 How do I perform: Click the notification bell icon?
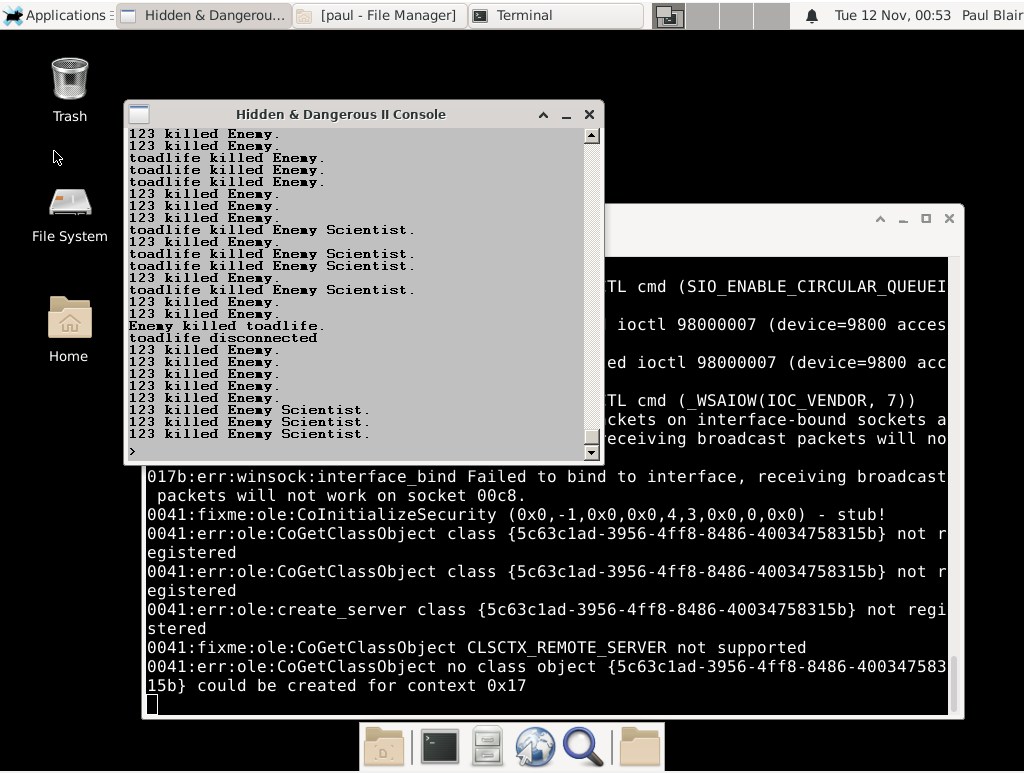(812, 16)
